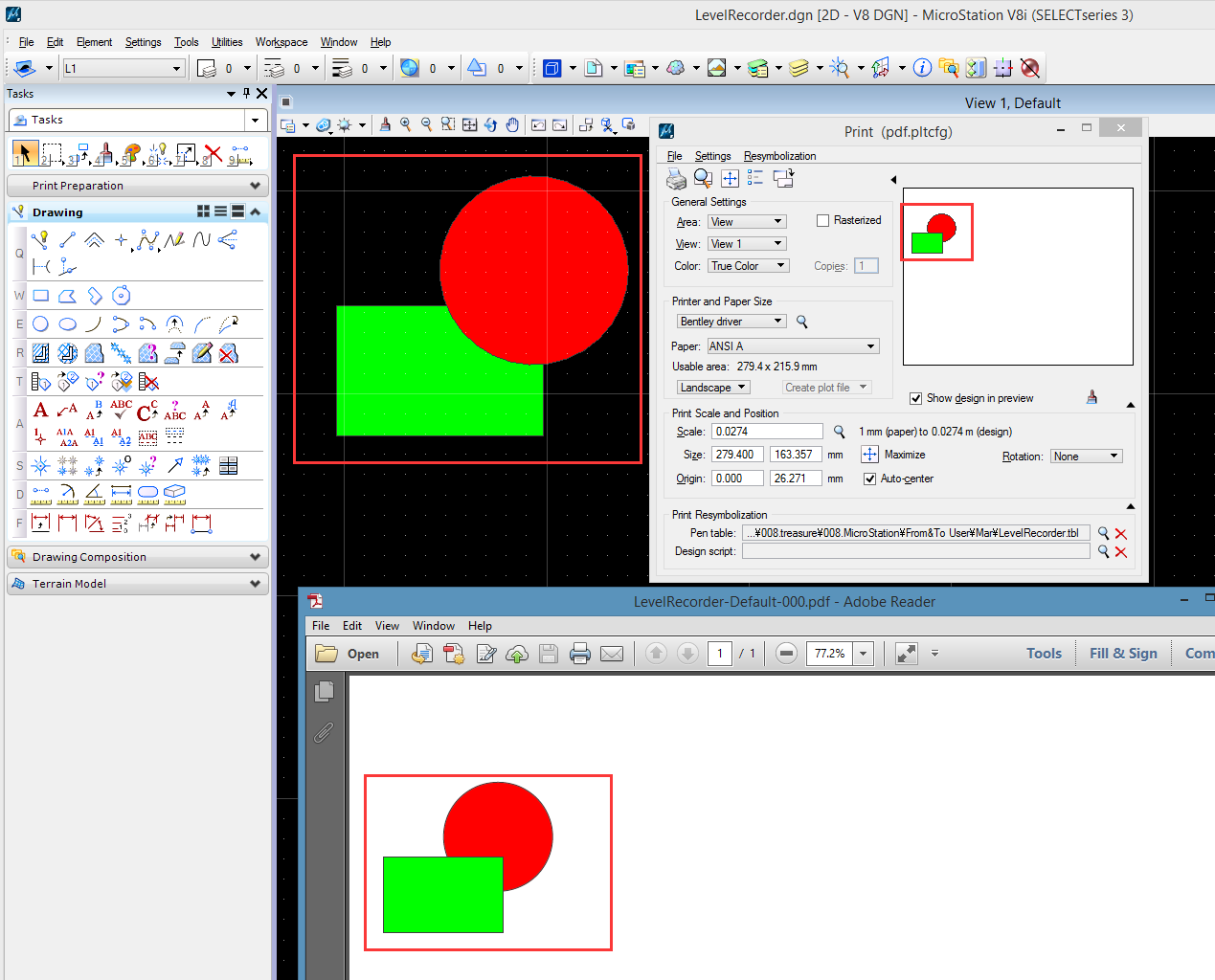Select the Place Block tool in Drawing tasks
Viewport: 1215px width, 980px height.
(x=41, y=296)
